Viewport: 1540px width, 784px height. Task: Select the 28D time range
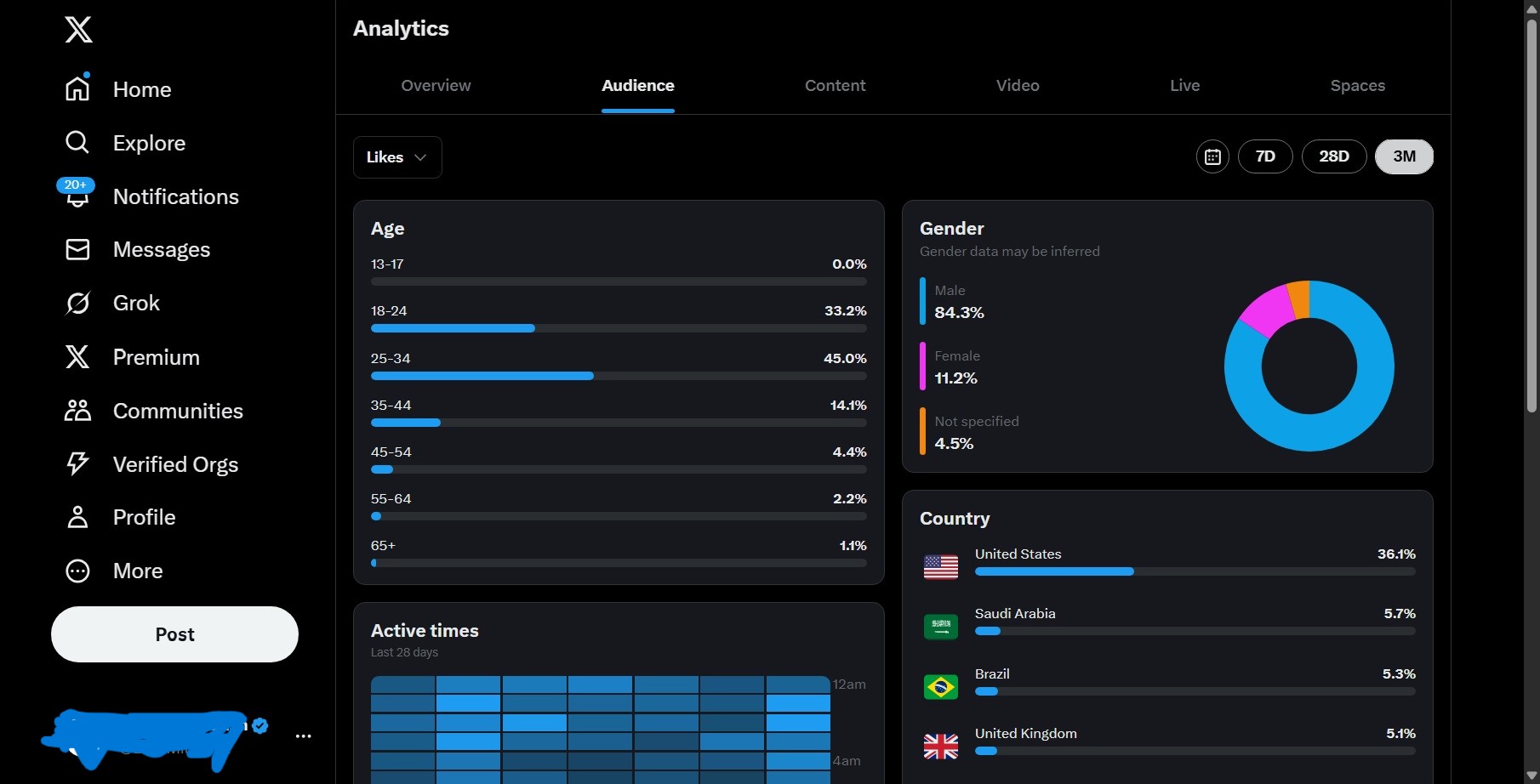(x=1333, y=156)
